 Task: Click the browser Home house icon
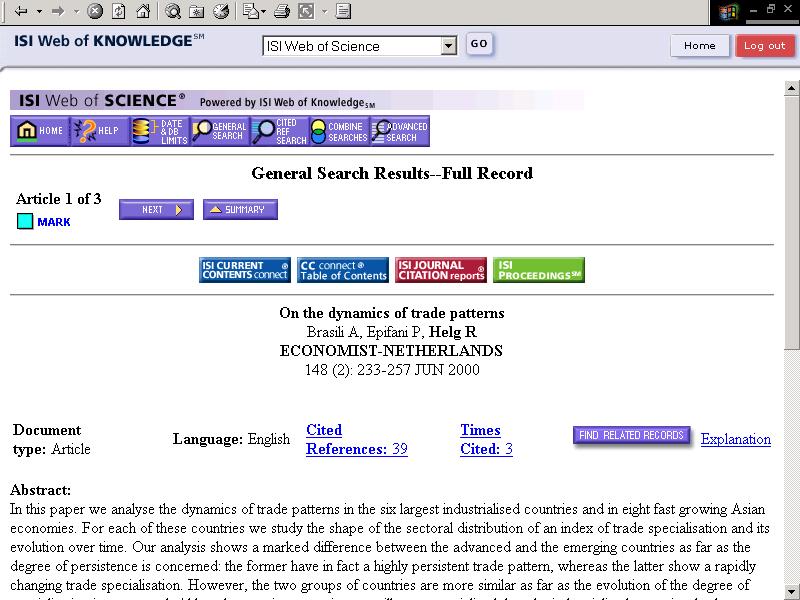[x=143, y=12]
